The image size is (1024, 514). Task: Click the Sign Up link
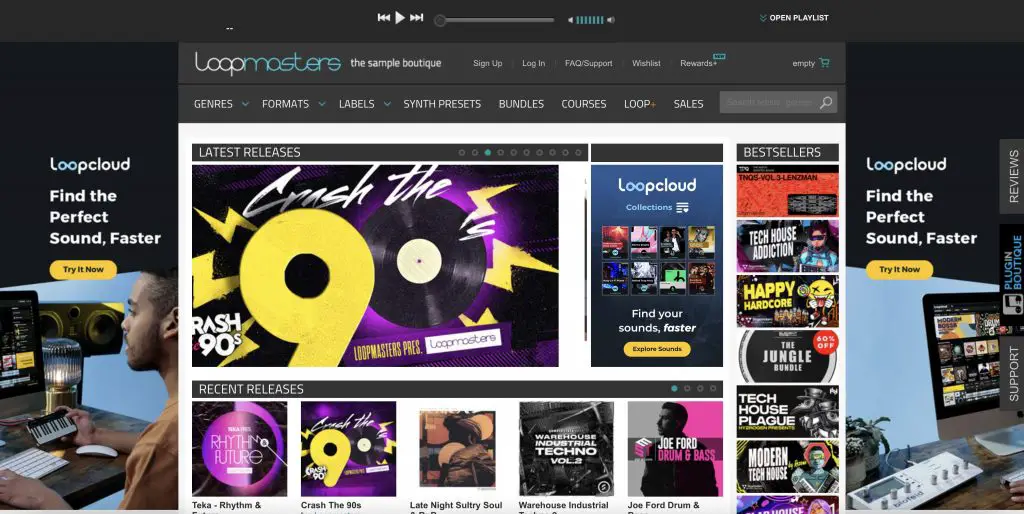click(x=487, y=63)
